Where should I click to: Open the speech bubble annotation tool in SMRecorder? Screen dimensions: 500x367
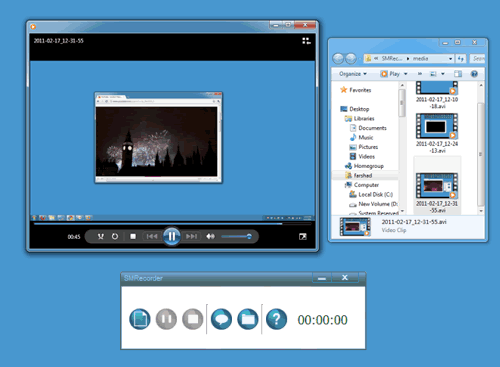coord(221,319)
